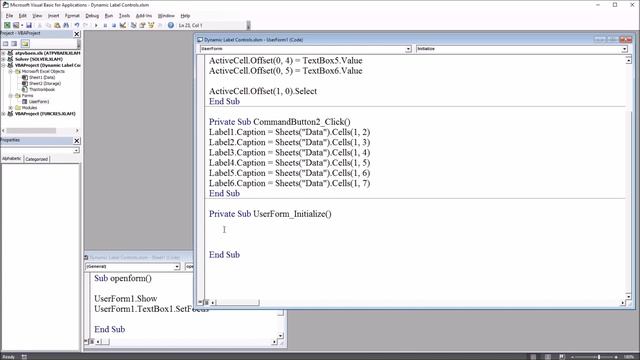Open the Run menu

109,16
